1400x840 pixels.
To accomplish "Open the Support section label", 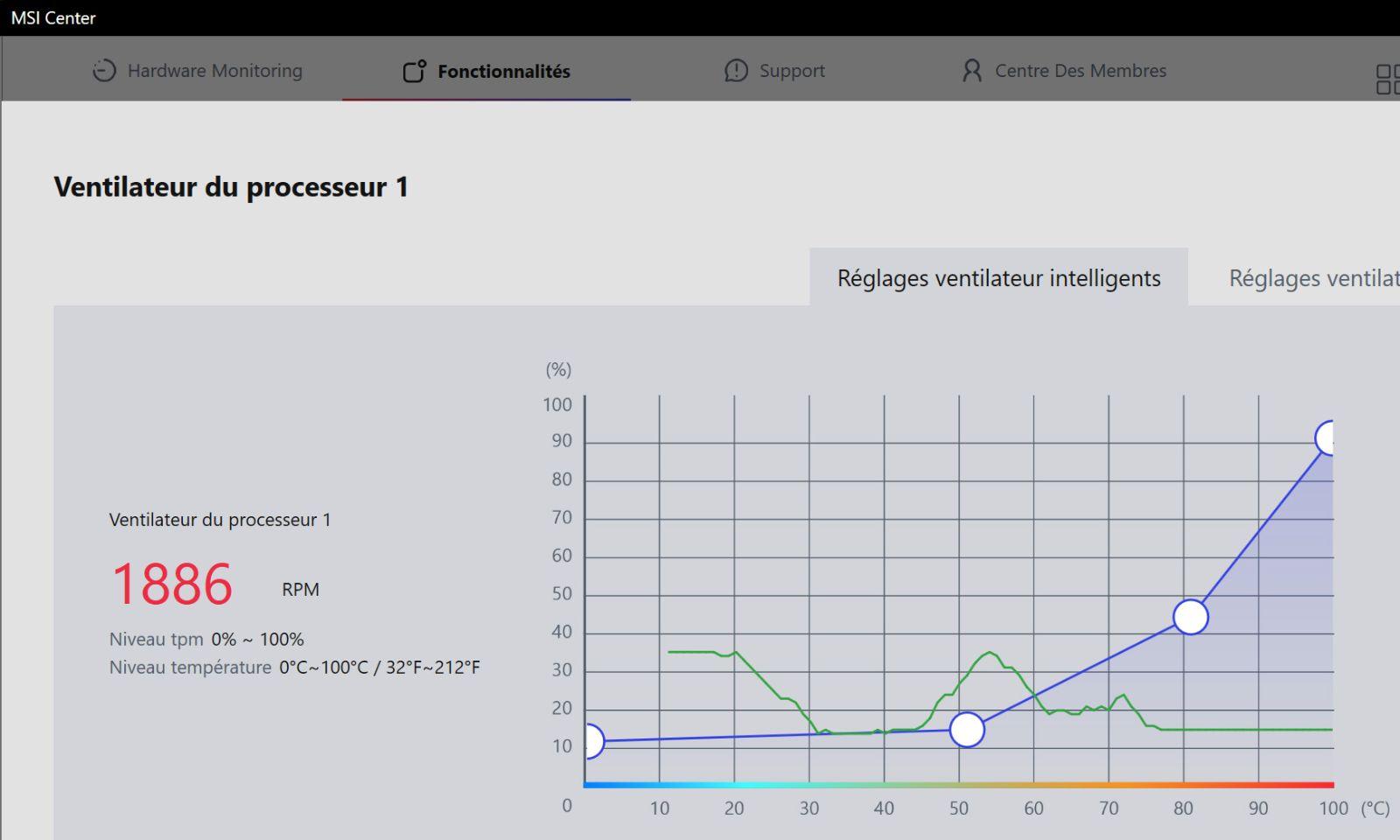I will coord(792,71).
